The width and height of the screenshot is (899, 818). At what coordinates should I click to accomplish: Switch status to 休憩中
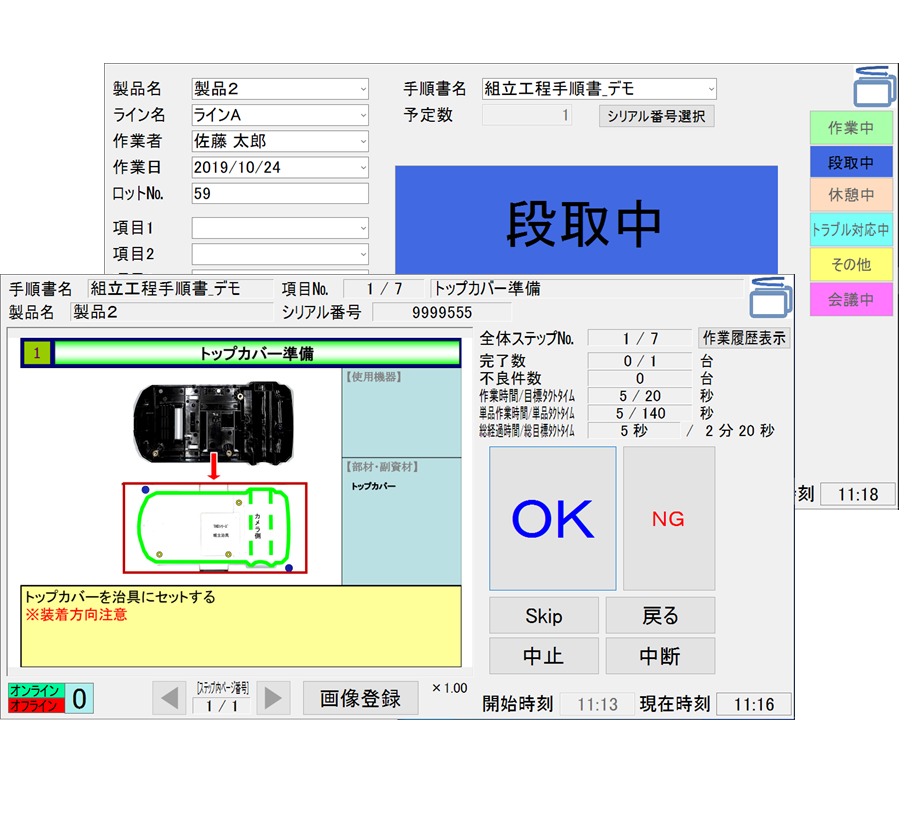pyautogui.click(x=851, y=196)
